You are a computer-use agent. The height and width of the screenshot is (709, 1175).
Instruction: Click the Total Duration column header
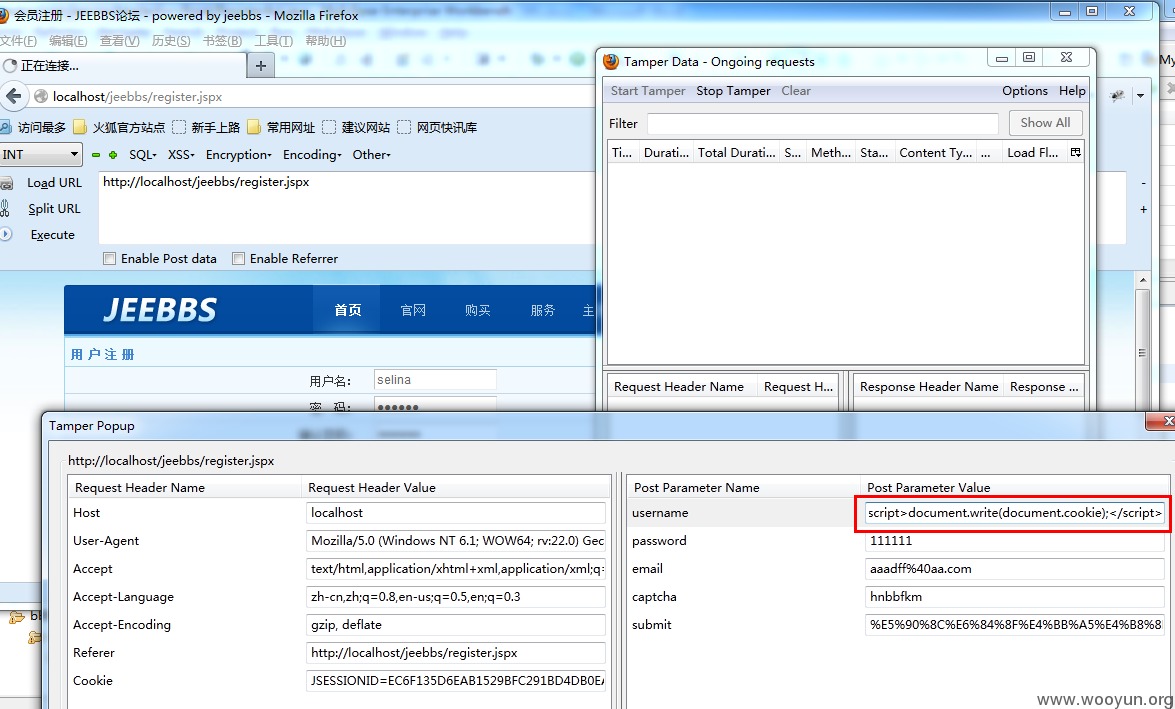736,152
